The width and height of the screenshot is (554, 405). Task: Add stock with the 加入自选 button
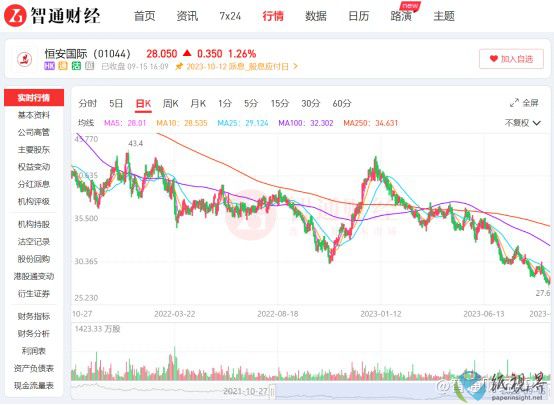[511, 59]
